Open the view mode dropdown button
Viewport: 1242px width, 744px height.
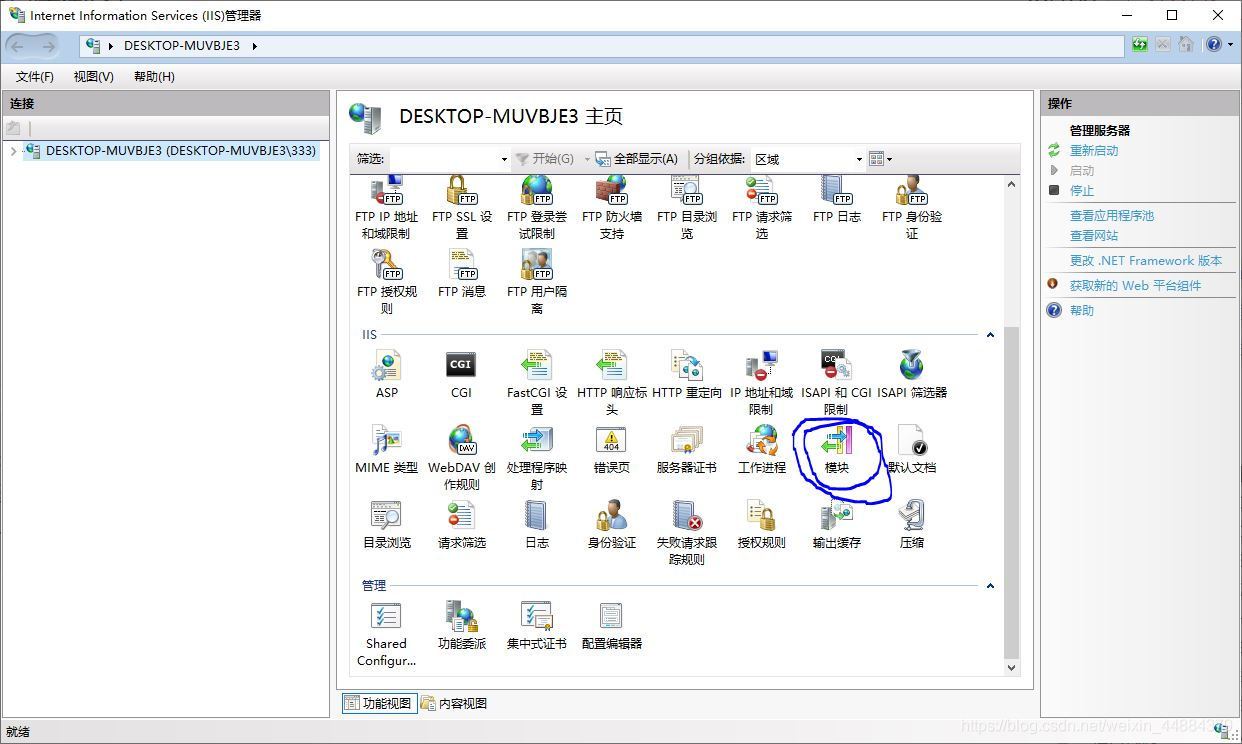880,159
